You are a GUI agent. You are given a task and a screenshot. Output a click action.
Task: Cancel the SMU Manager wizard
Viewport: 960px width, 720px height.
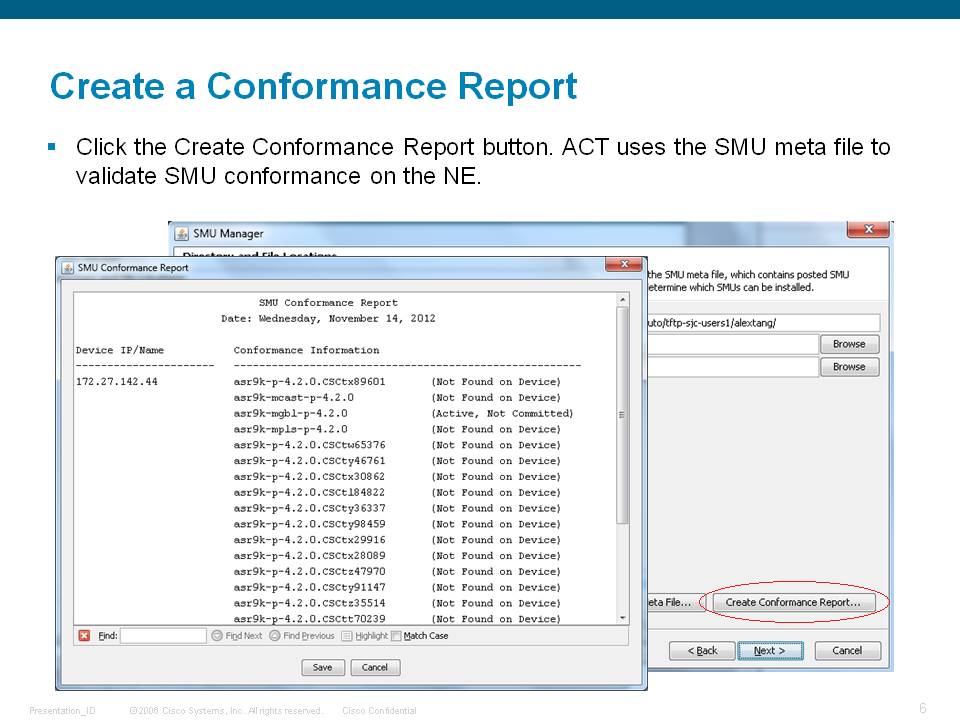pyautogui.click(x=847, y=651)
